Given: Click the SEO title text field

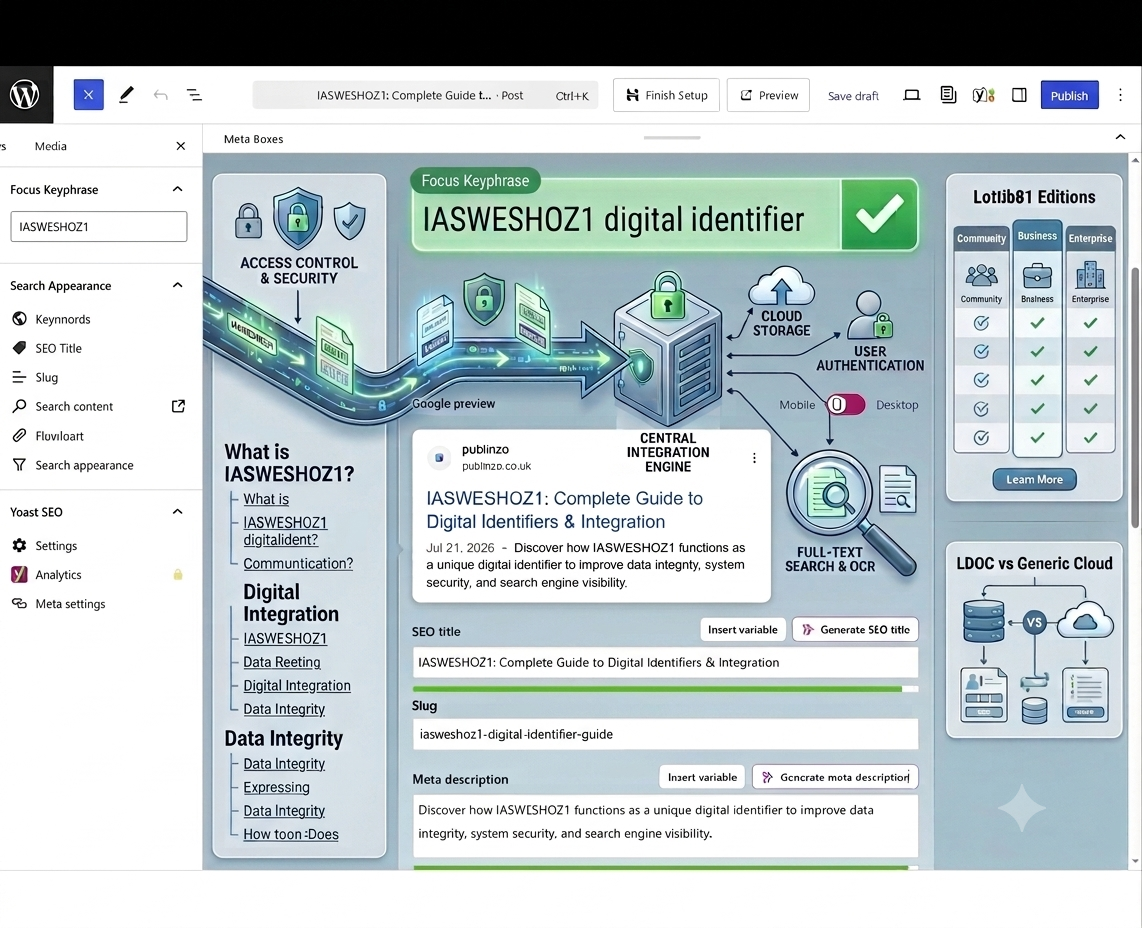Looking at the screenshot, I should click(665, 662).
